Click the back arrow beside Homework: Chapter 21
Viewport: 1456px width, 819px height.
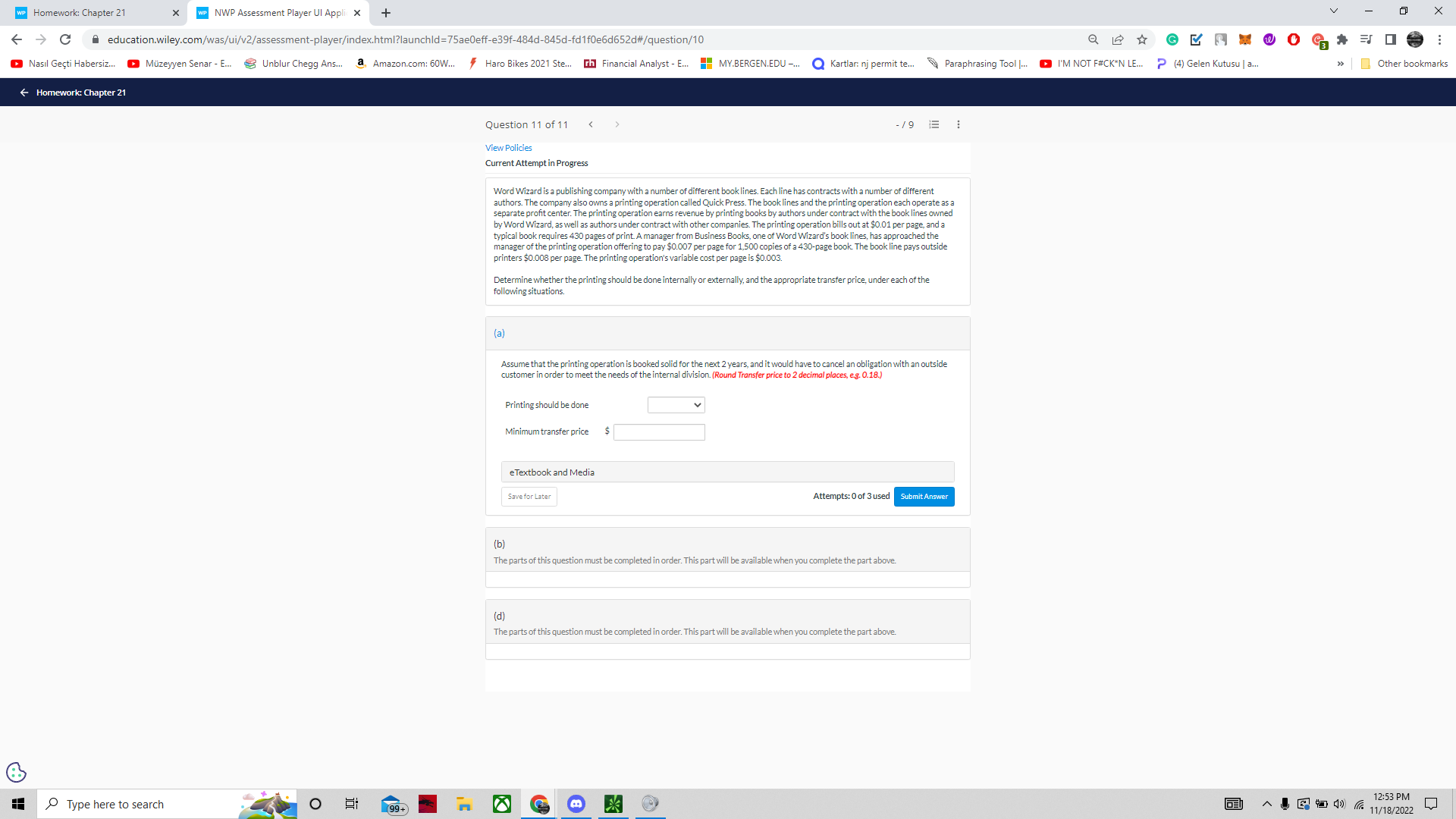point(24,93)
